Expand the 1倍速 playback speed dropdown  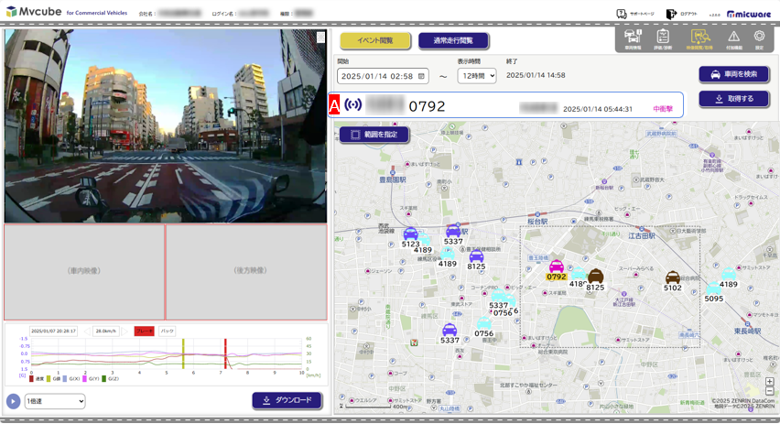pyautogui.click(x=55, y=401)
